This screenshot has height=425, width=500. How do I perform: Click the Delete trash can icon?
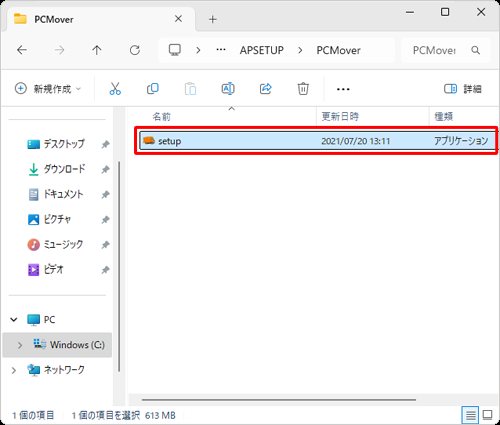point(303,89)
